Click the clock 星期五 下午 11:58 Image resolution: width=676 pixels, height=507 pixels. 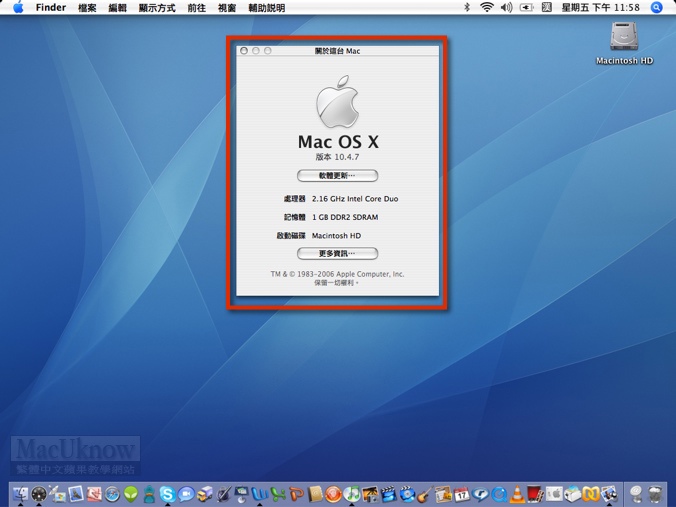click(601, 7)
